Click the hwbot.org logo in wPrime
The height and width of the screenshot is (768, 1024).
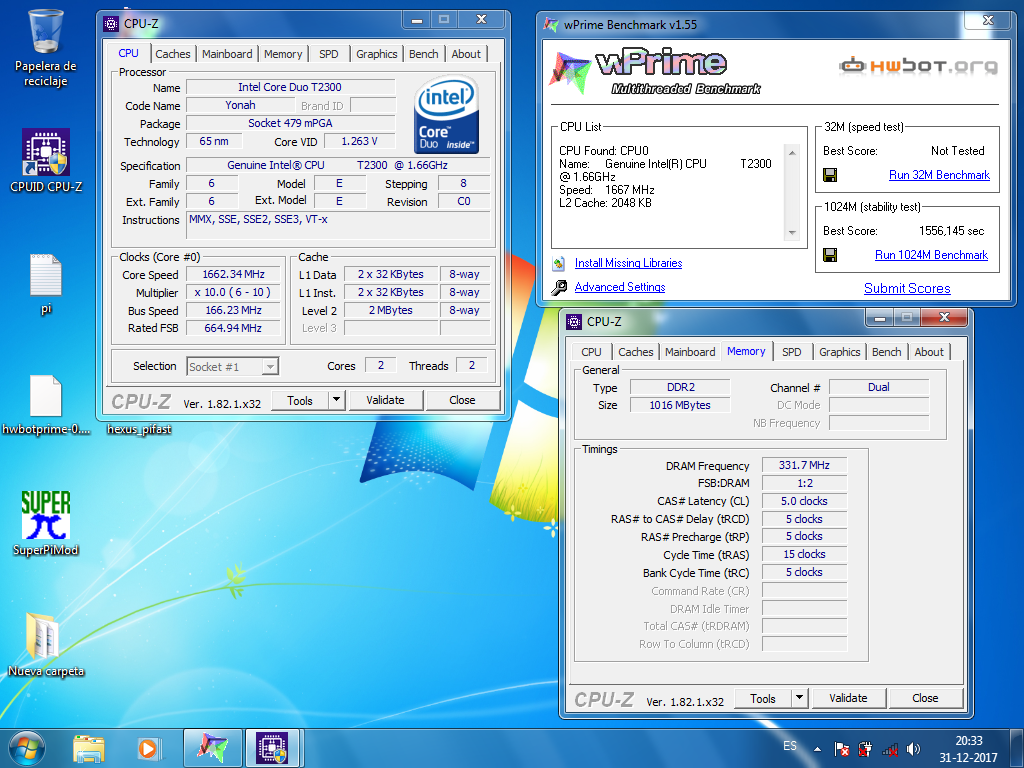tap(918, 65)
